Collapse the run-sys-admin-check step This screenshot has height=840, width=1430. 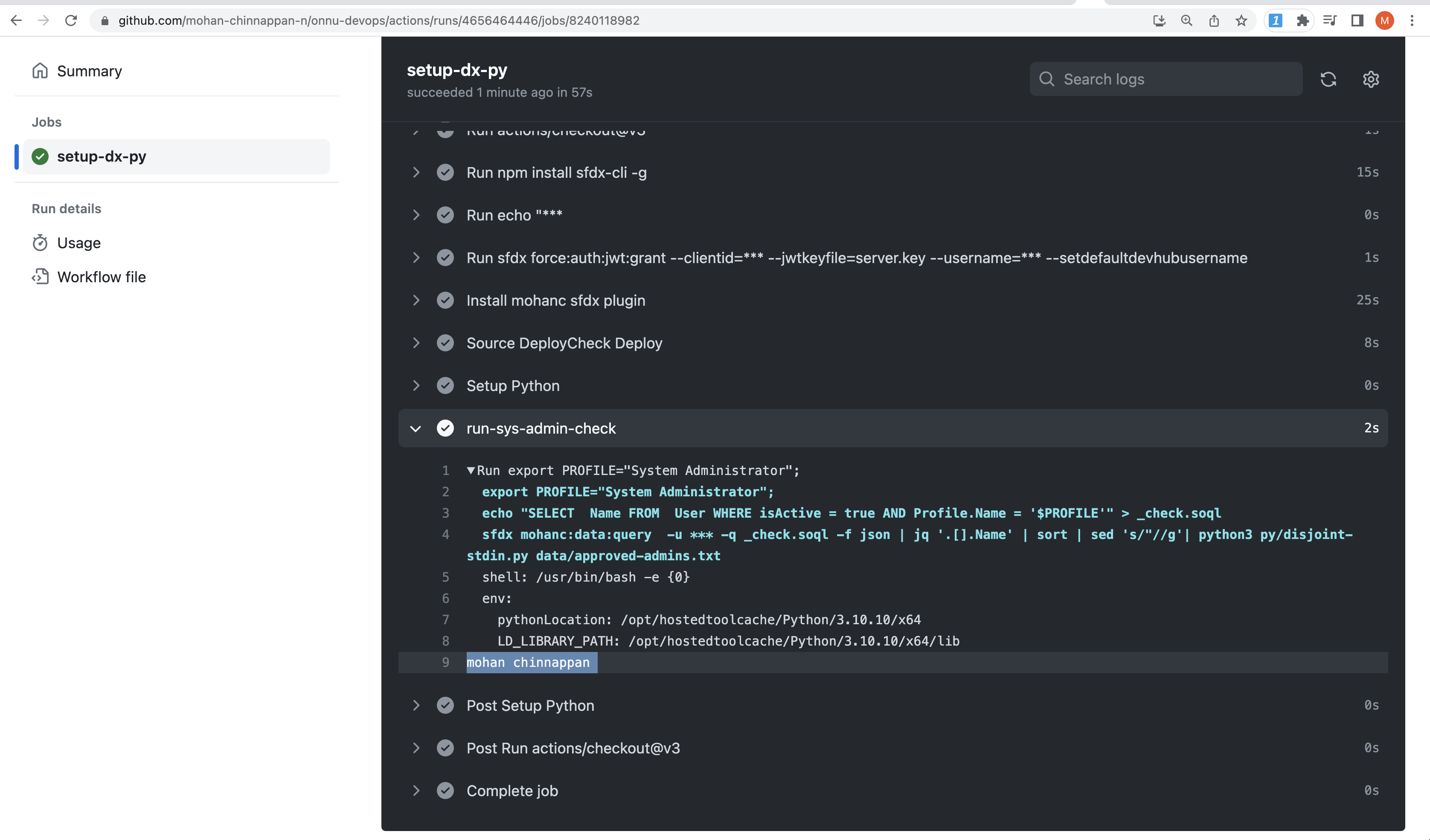416,428
